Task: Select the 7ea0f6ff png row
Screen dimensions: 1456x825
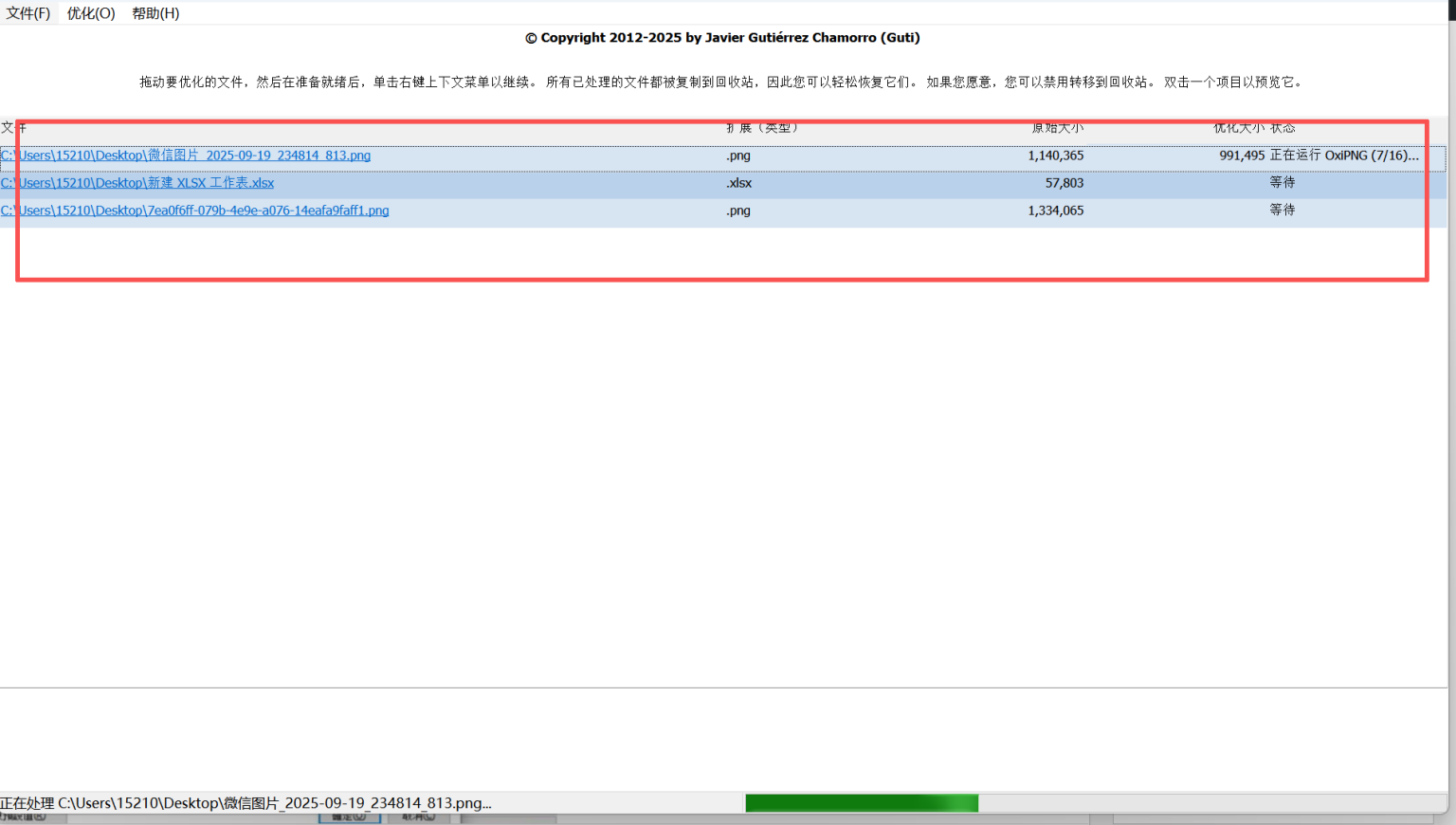Action: (569, 210)
